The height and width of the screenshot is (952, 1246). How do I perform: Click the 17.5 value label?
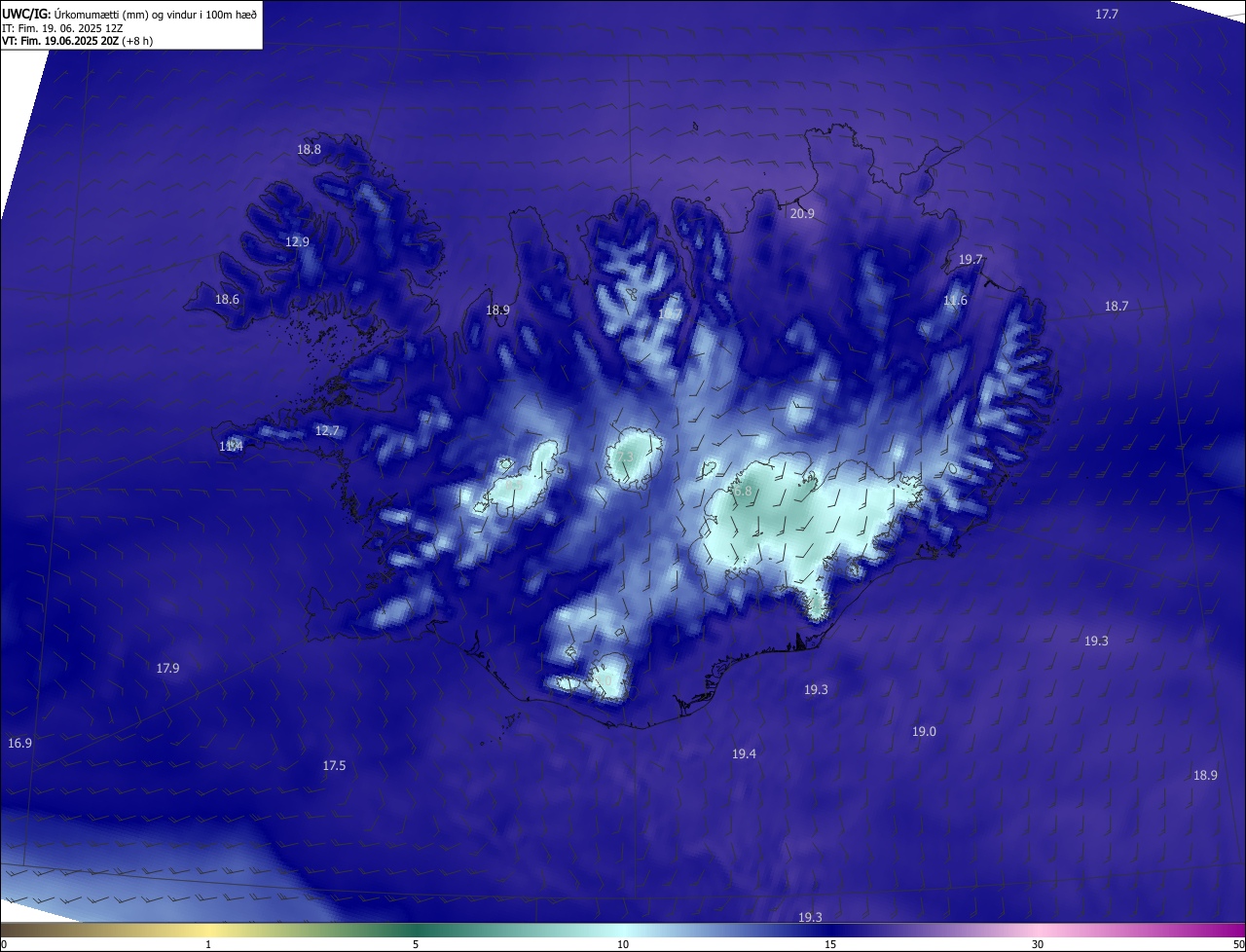[x=334, y=766]
